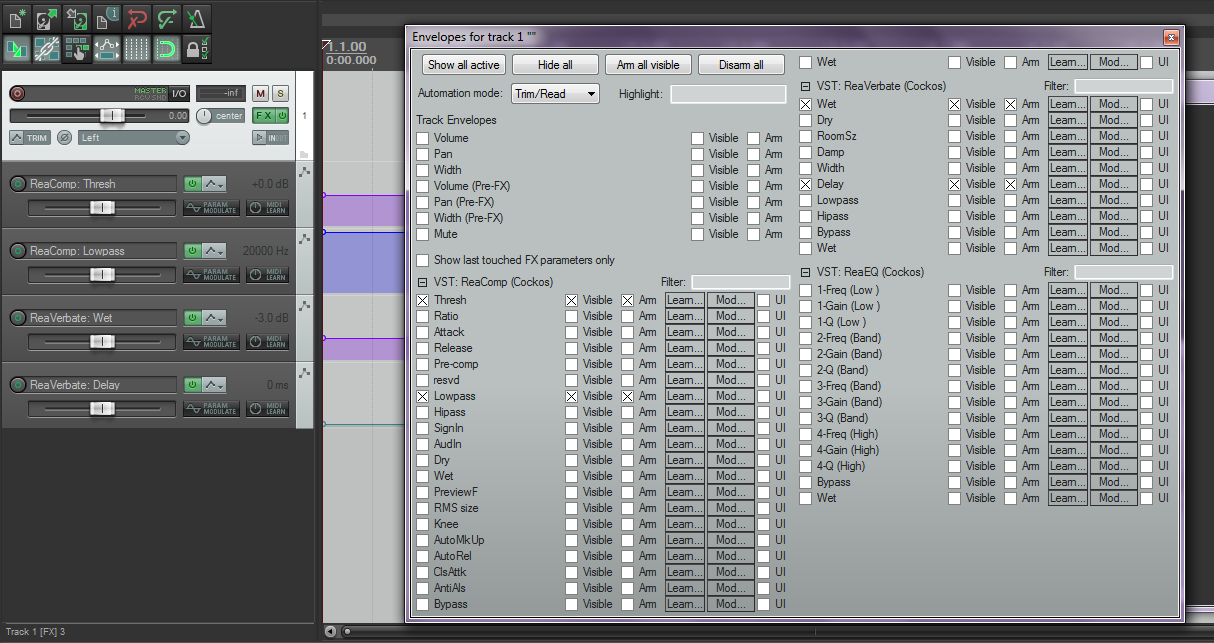Image resolution: width=1214 pixels, height=643 pixels.
Task: Toggle the grid lines icon
Action: pos(137,47)
